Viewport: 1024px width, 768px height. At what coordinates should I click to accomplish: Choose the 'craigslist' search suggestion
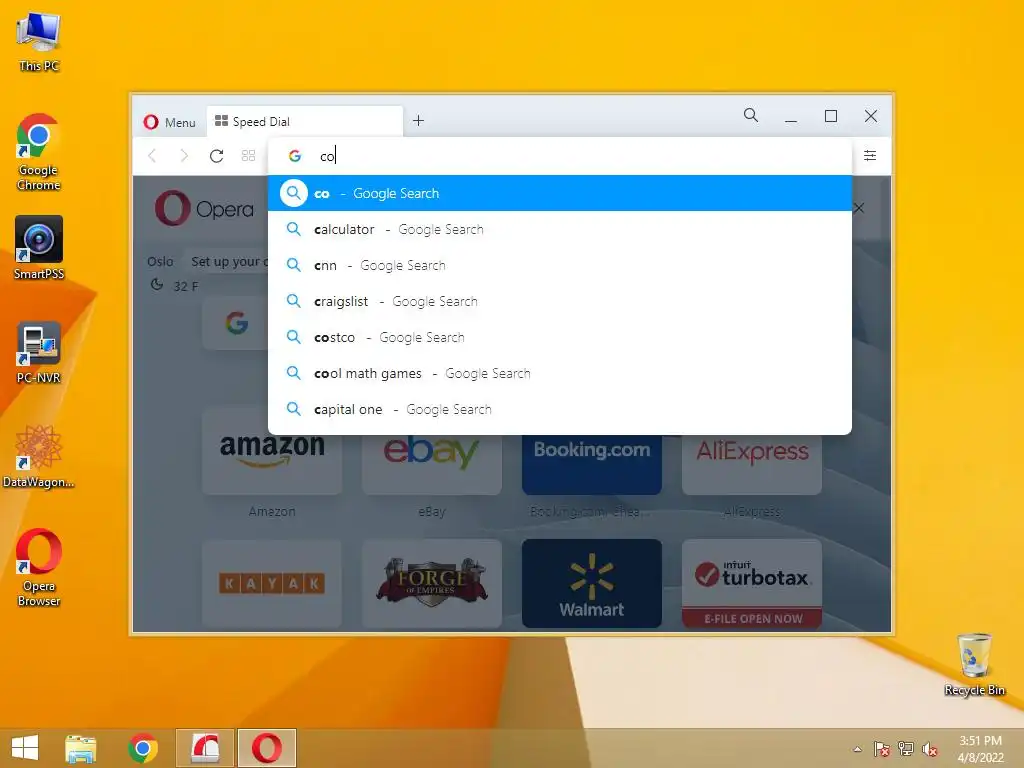[x=560, y=301]
